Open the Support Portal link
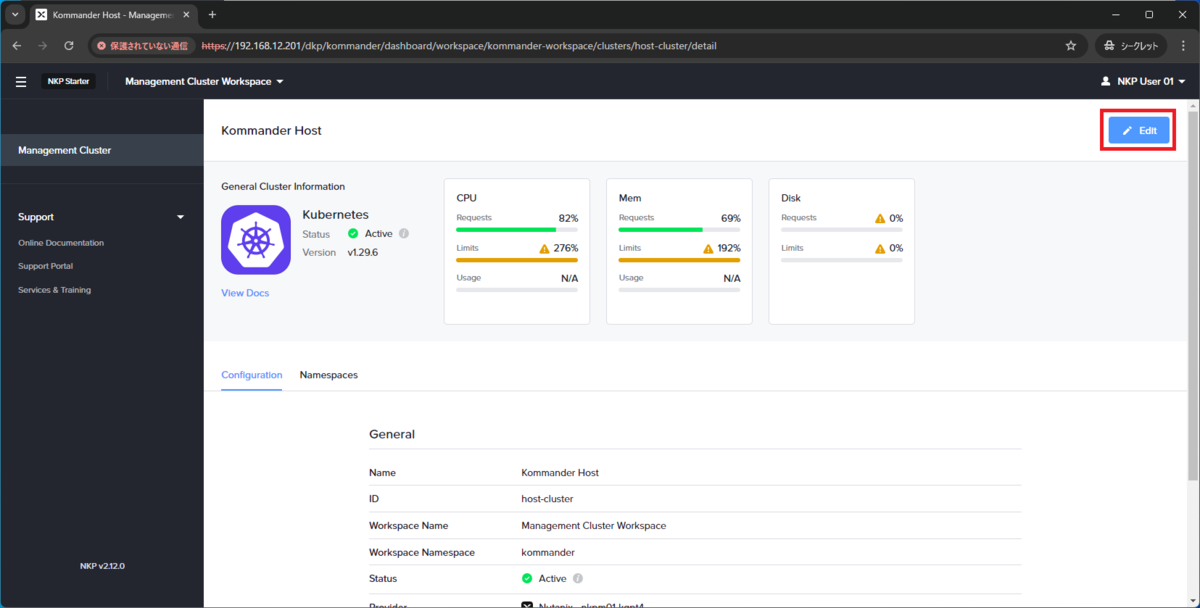Viewport: 1200px width, 608px height. point(45,266)
